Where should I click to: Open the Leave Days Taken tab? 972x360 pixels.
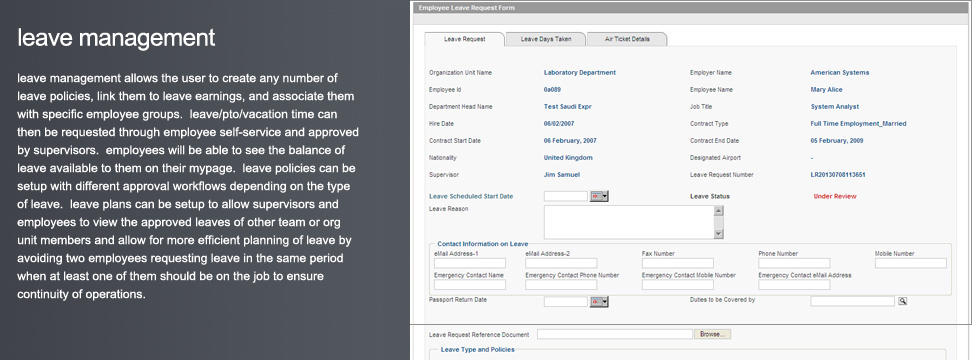point(545,39)
